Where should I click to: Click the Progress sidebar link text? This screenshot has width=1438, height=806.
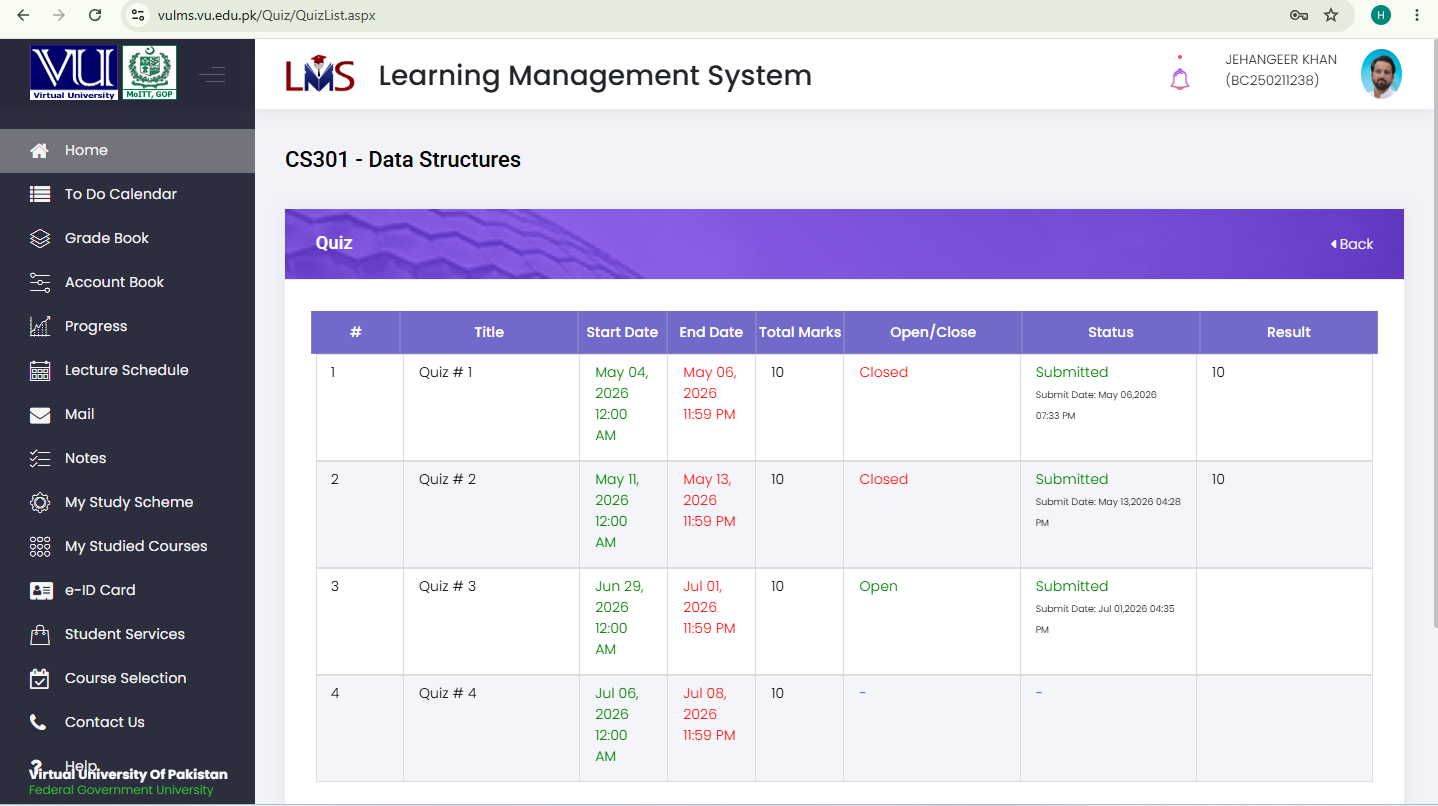pyautogui.click(x=96, y=327)
